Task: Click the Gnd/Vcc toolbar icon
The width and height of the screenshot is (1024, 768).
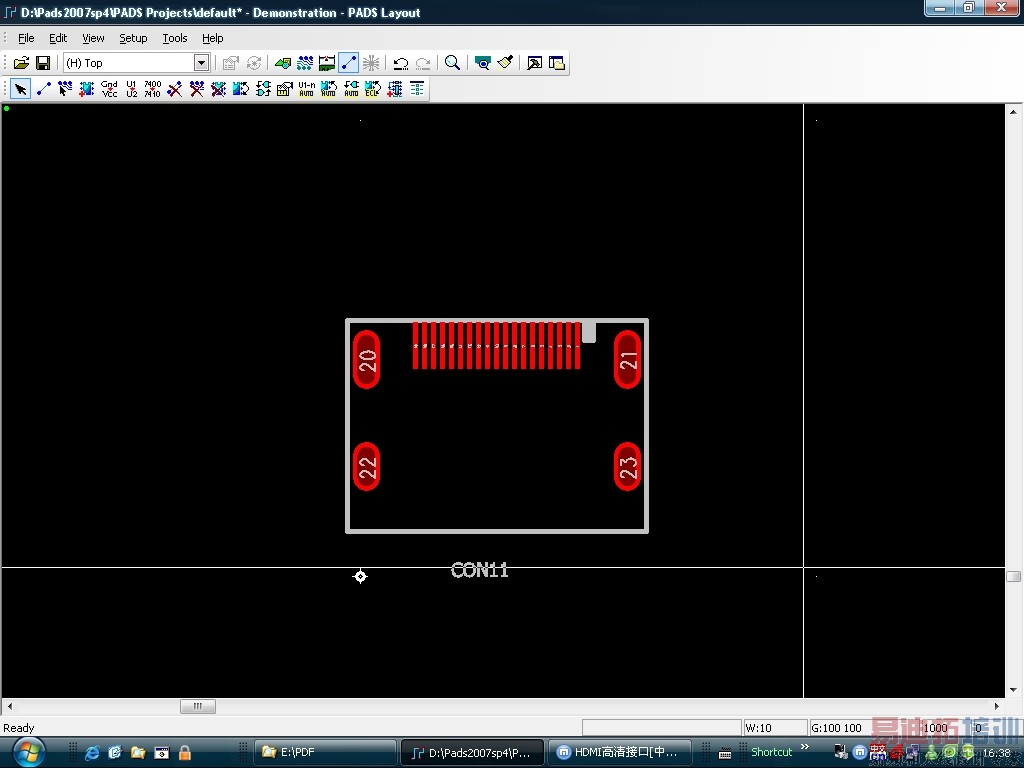Action: pos(109,89)
